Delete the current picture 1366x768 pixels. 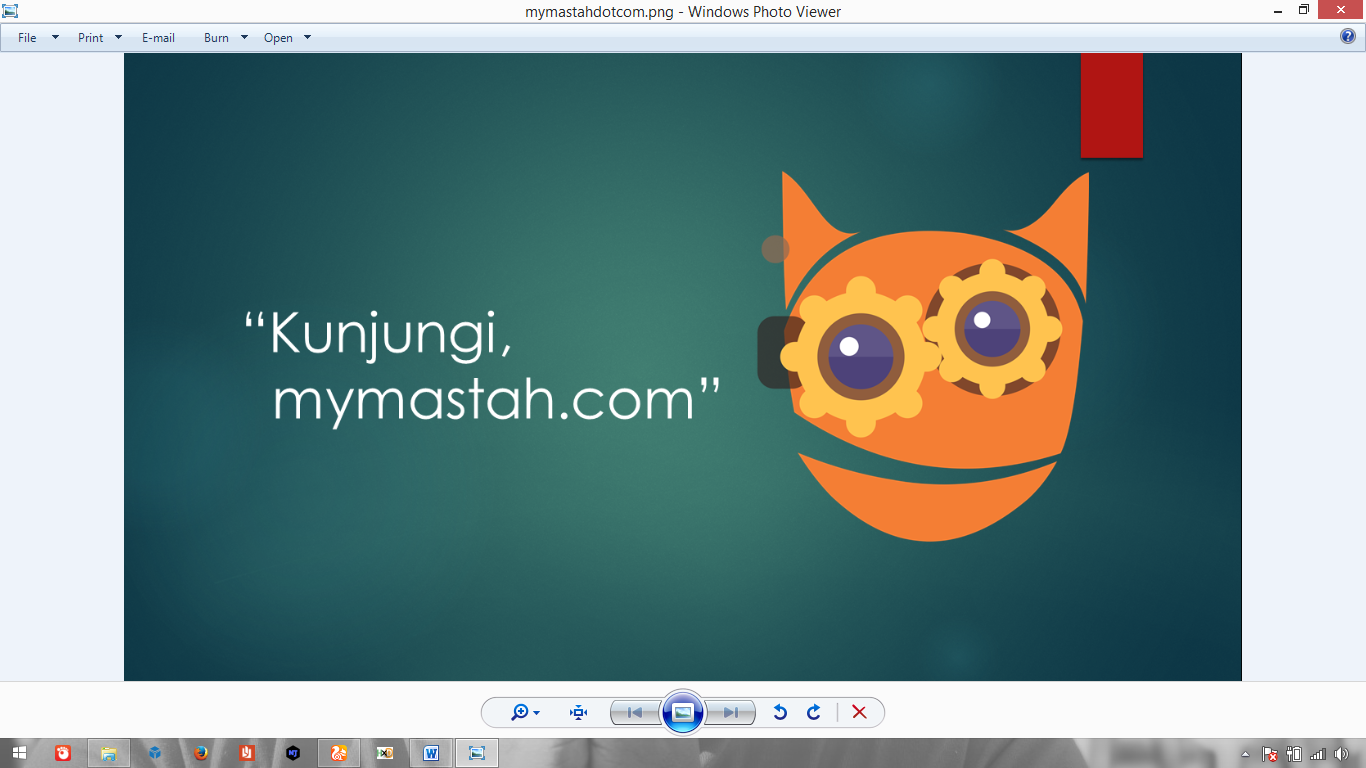tap(859, 712)
